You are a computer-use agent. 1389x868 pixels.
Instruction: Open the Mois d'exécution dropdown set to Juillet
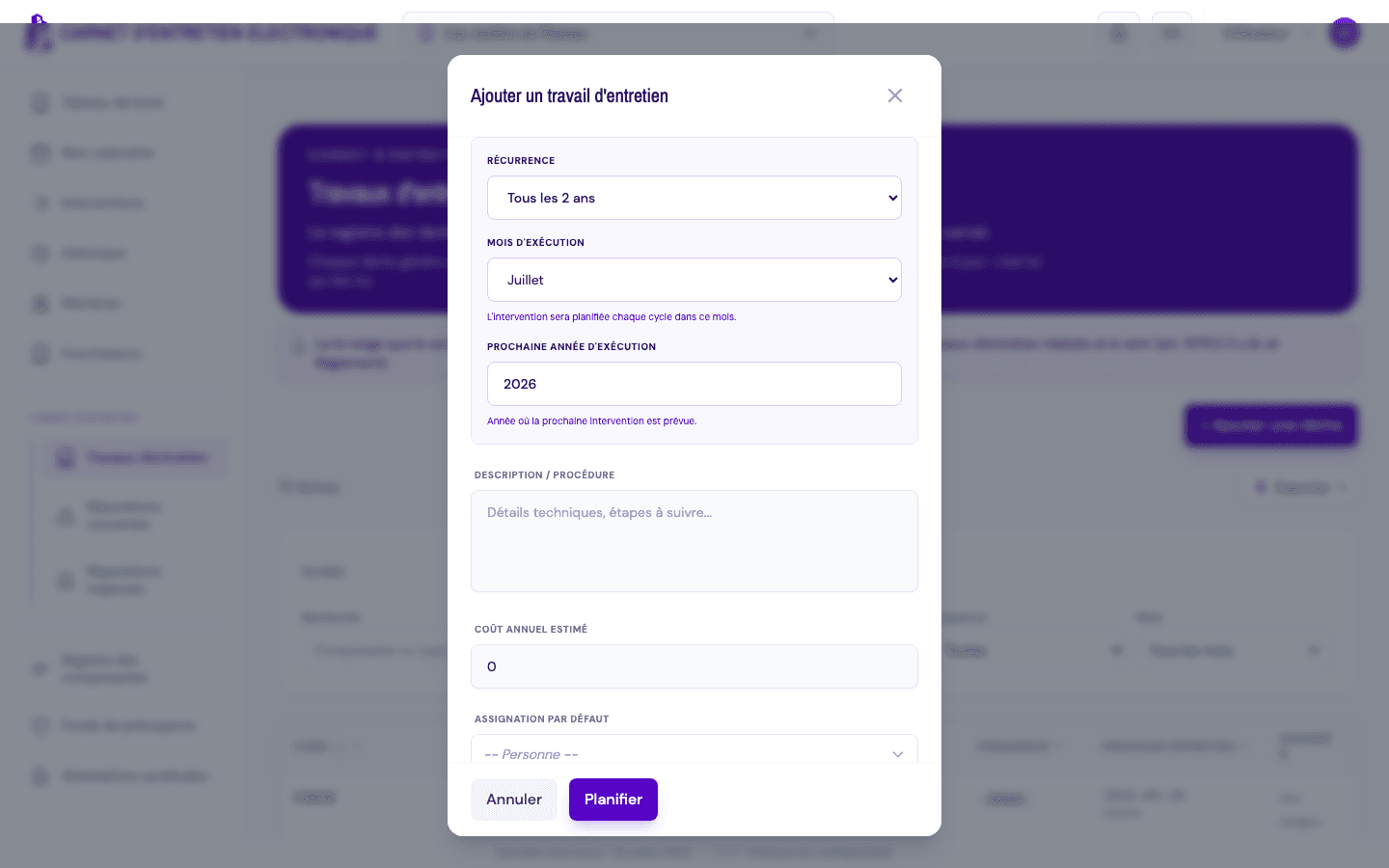pyautogui.click(x=694, y=280)
